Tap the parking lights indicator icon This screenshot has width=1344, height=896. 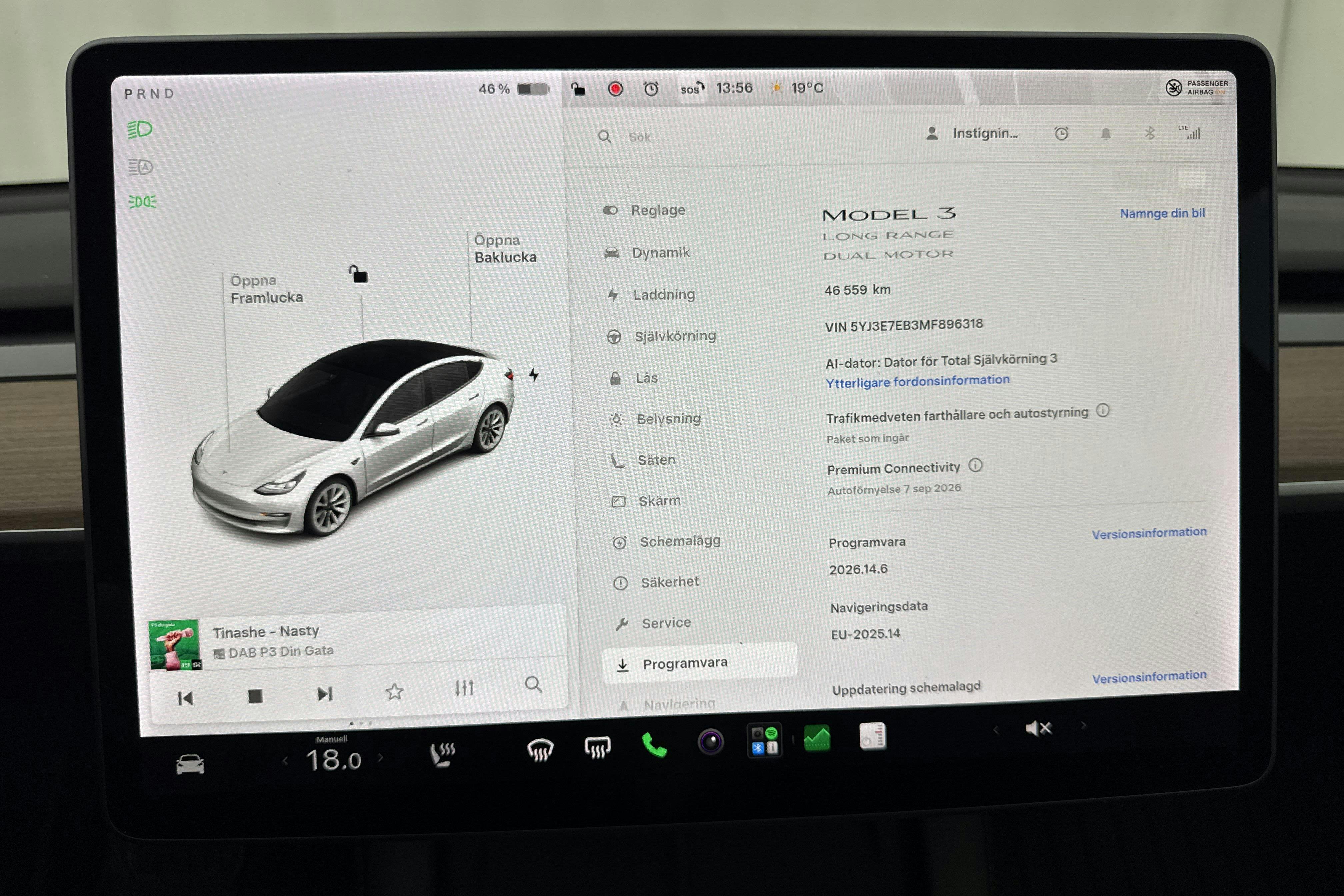[142, 202]
